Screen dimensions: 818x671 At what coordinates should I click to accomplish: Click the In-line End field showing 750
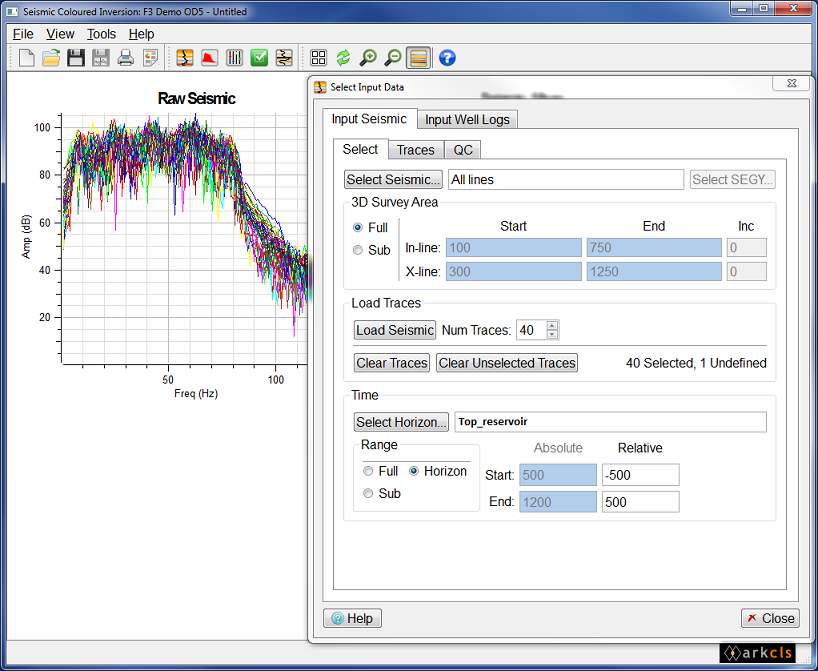[654, 248]
